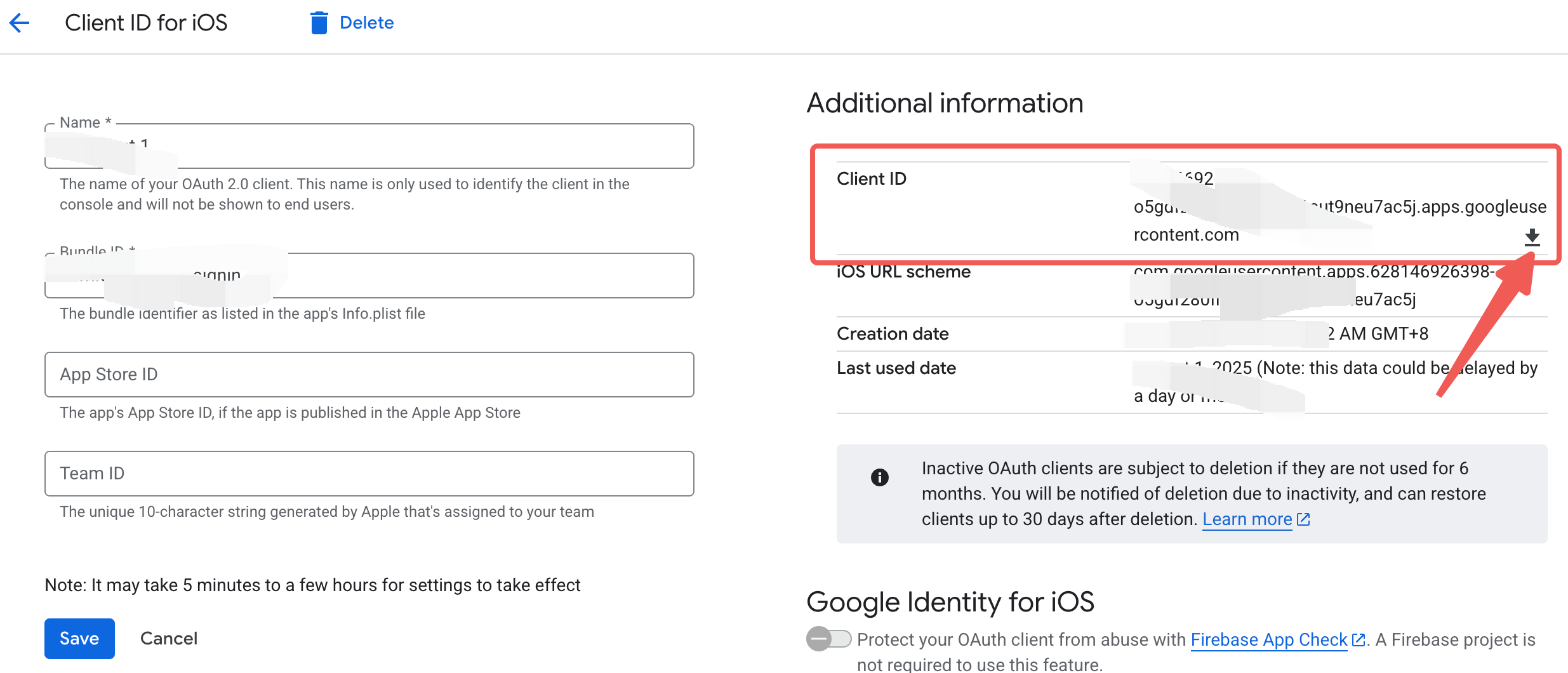The height and width of the screenshot is (673, 1568).
Task: Click the App Store ID helper text
Action: coord(290,413)
